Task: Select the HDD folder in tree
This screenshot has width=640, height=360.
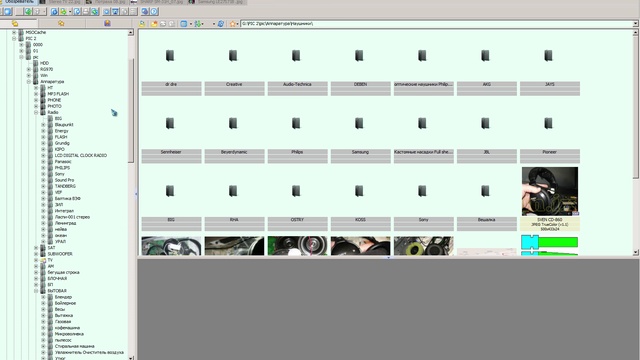Action: [44, 63]
